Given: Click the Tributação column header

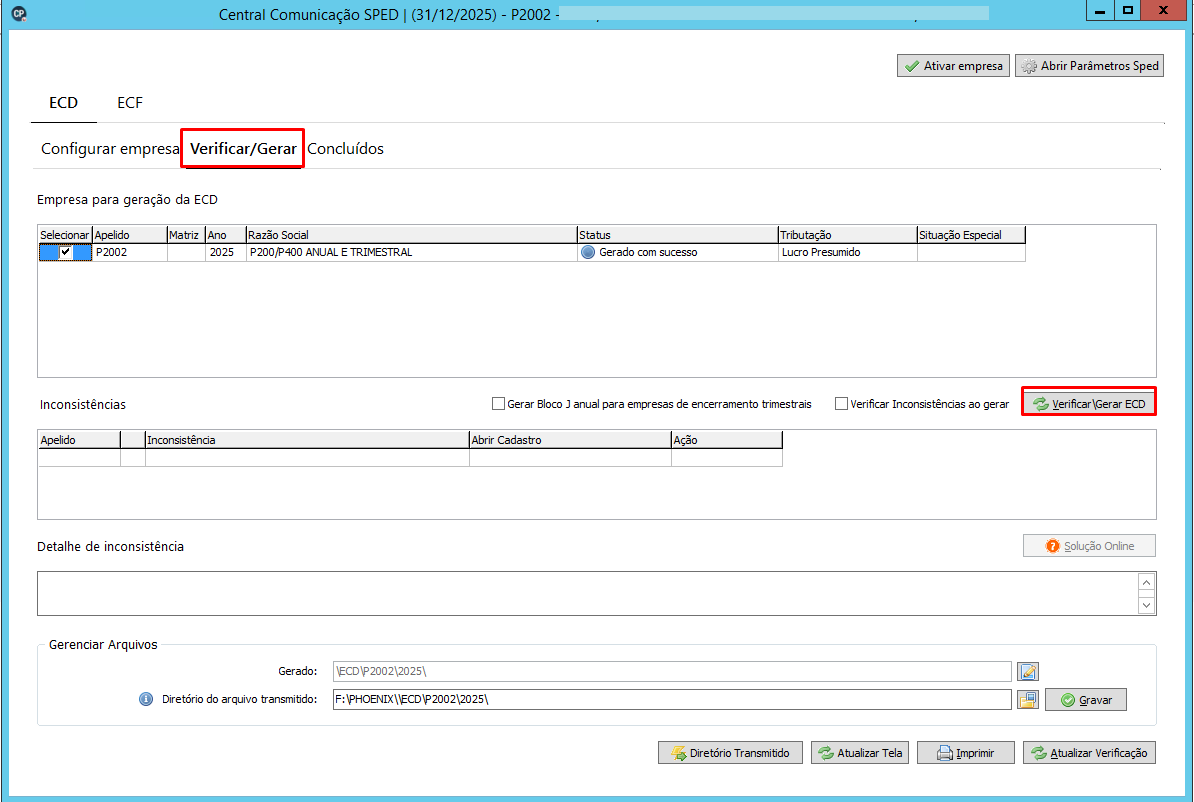Looking at the screenshot, I should [847, 235].
